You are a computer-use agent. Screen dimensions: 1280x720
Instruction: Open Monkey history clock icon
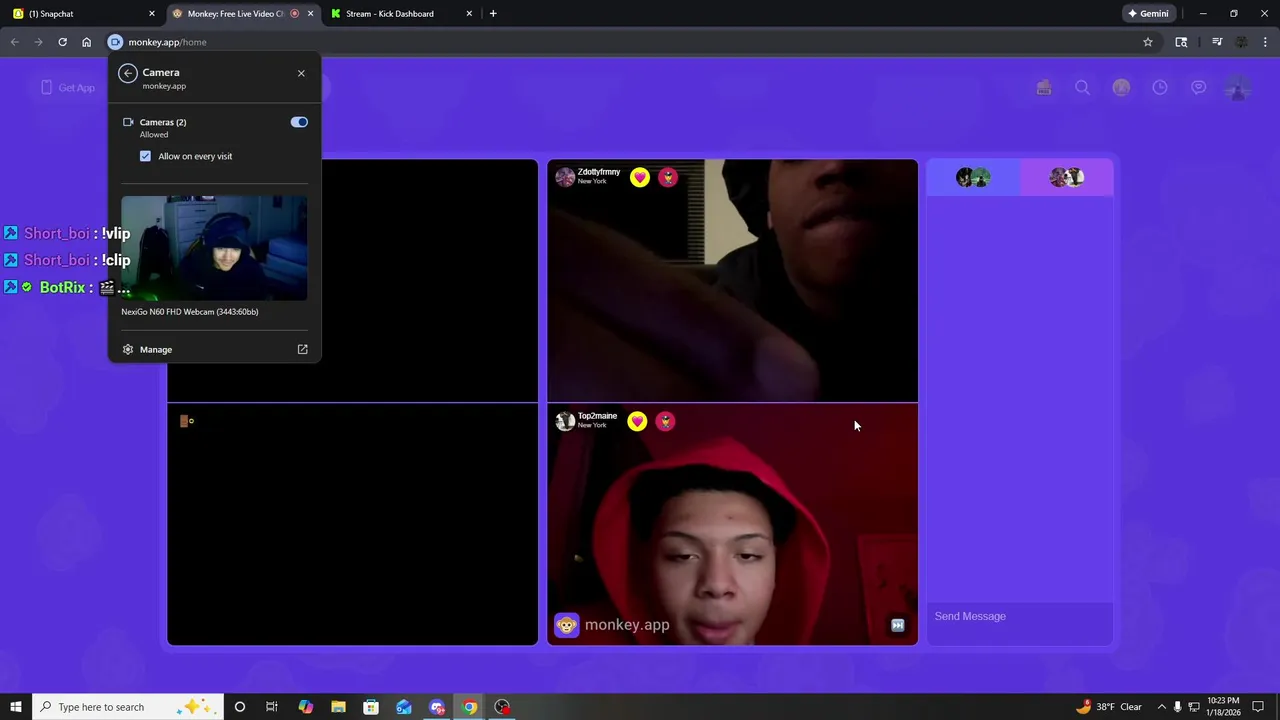(1160, 88)
